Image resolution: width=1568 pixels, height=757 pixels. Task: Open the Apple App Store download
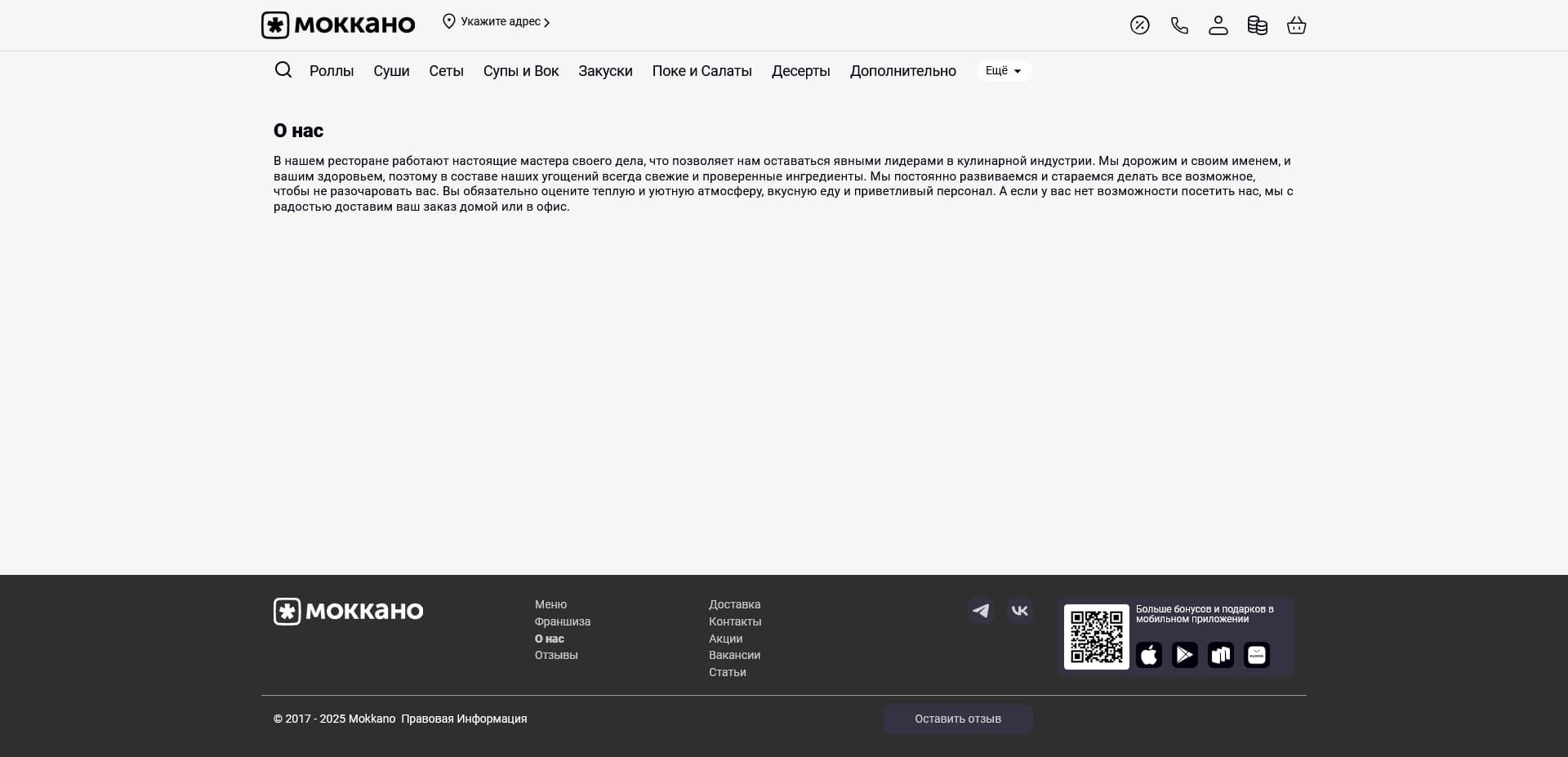click(1148, 655)
